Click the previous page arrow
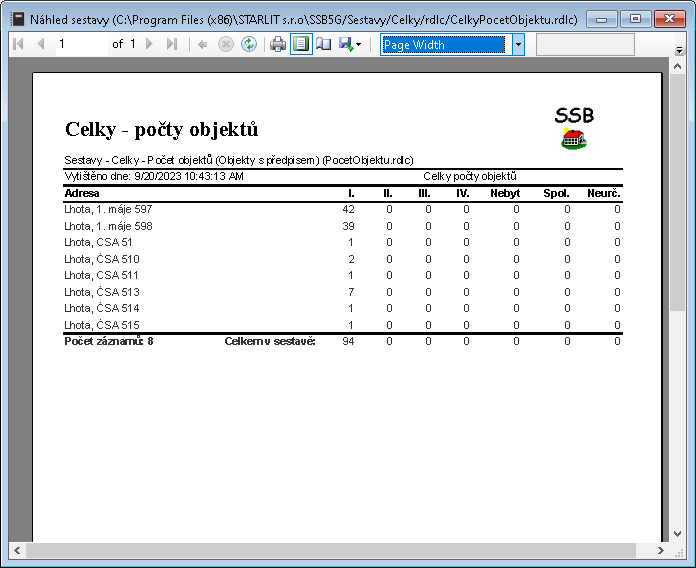This screenshot has height=568, width=696. pos(40,44)
